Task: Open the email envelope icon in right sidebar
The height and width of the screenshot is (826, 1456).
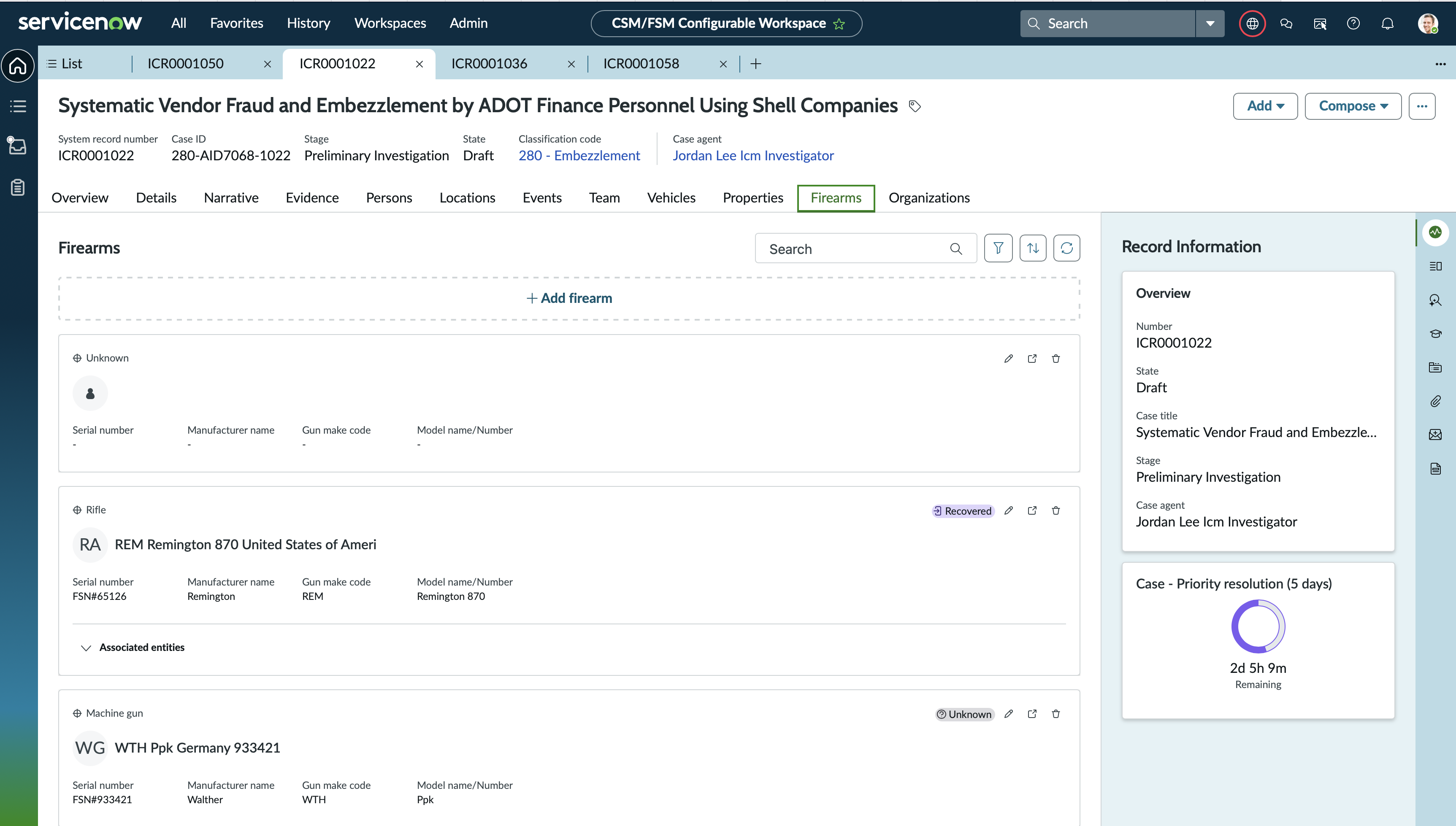Action: [1435, 435]
